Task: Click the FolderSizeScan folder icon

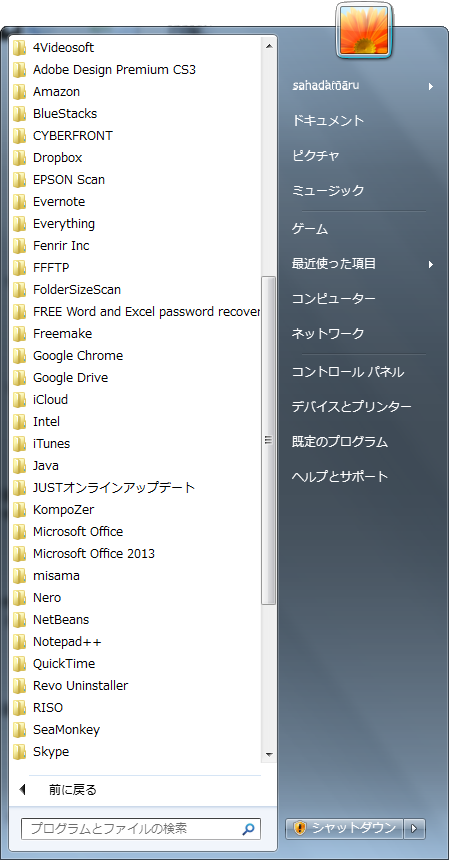Action: tap(19, 290)
